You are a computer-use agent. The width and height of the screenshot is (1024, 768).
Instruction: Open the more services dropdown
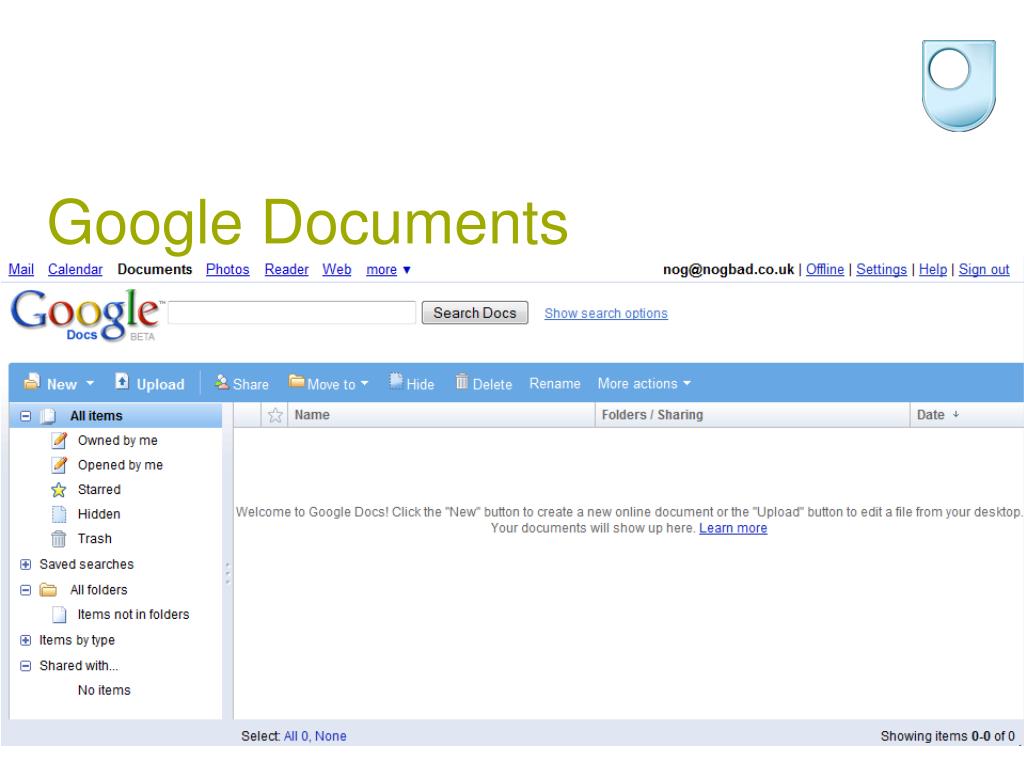(388, 269)
